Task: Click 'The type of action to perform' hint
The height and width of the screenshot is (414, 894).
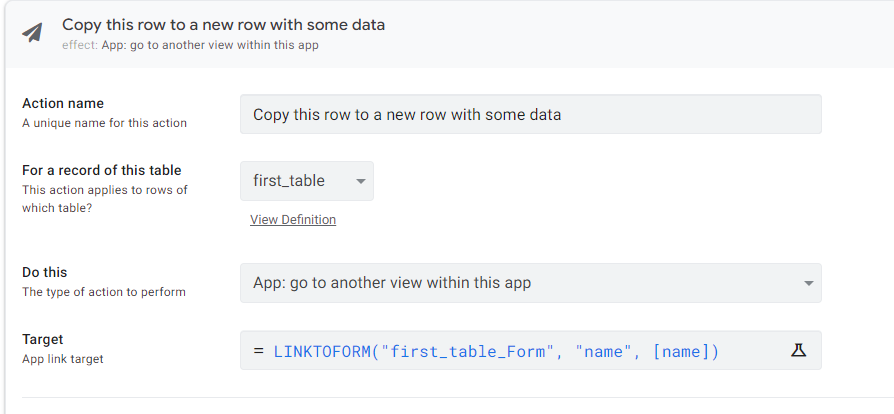Action: click(x=104, y=292)
